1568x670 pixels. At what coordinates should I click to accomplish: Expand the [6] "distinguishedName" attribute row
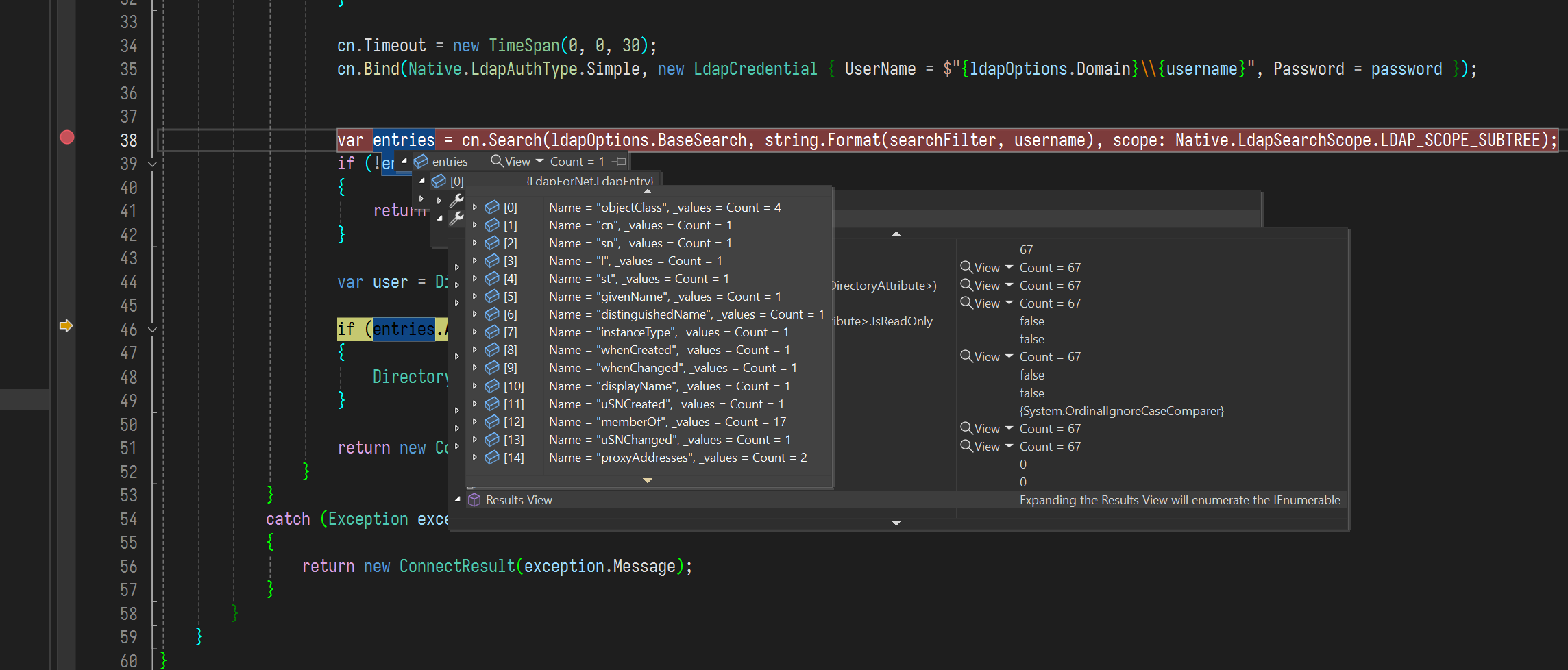pyautogui.click(x=474, y=314)
